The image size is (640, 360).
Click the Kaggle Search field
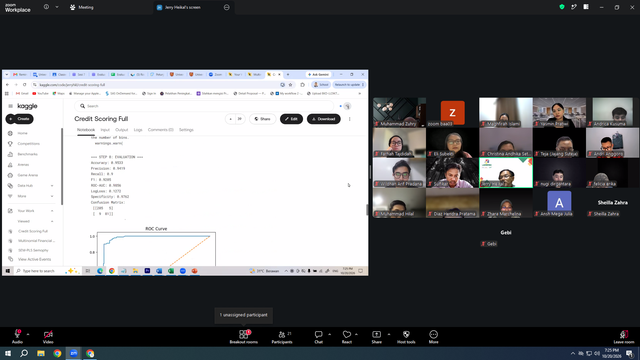(204, 106)
